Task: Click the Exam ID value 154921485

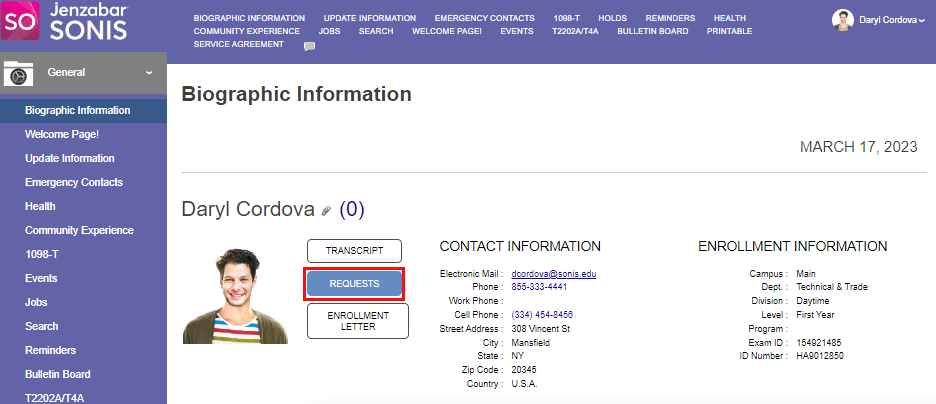Action: tap(819, 343)
